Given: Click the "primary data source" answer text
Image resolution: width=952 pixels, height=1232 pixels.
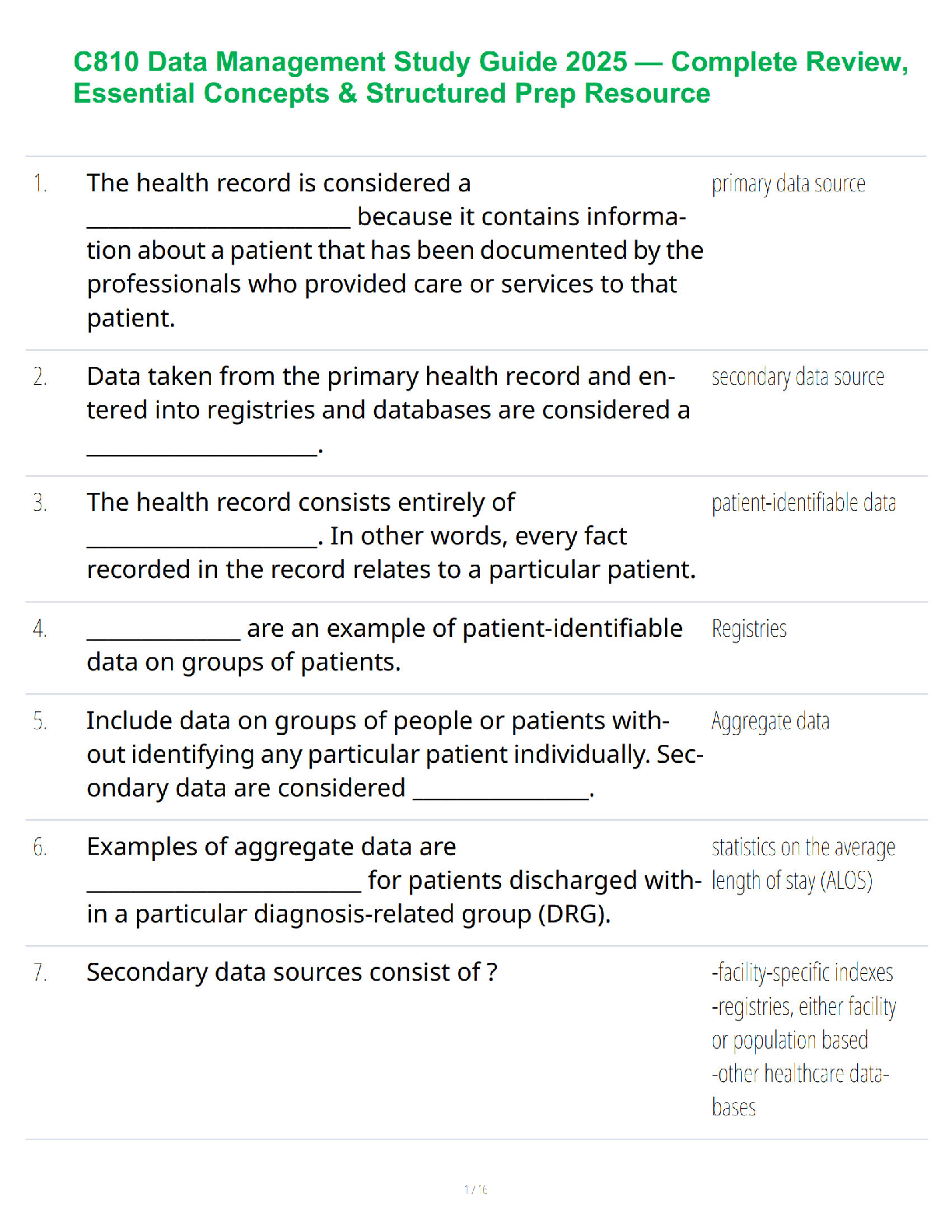Looking at the screenshot, I should [x=788, y=184].
